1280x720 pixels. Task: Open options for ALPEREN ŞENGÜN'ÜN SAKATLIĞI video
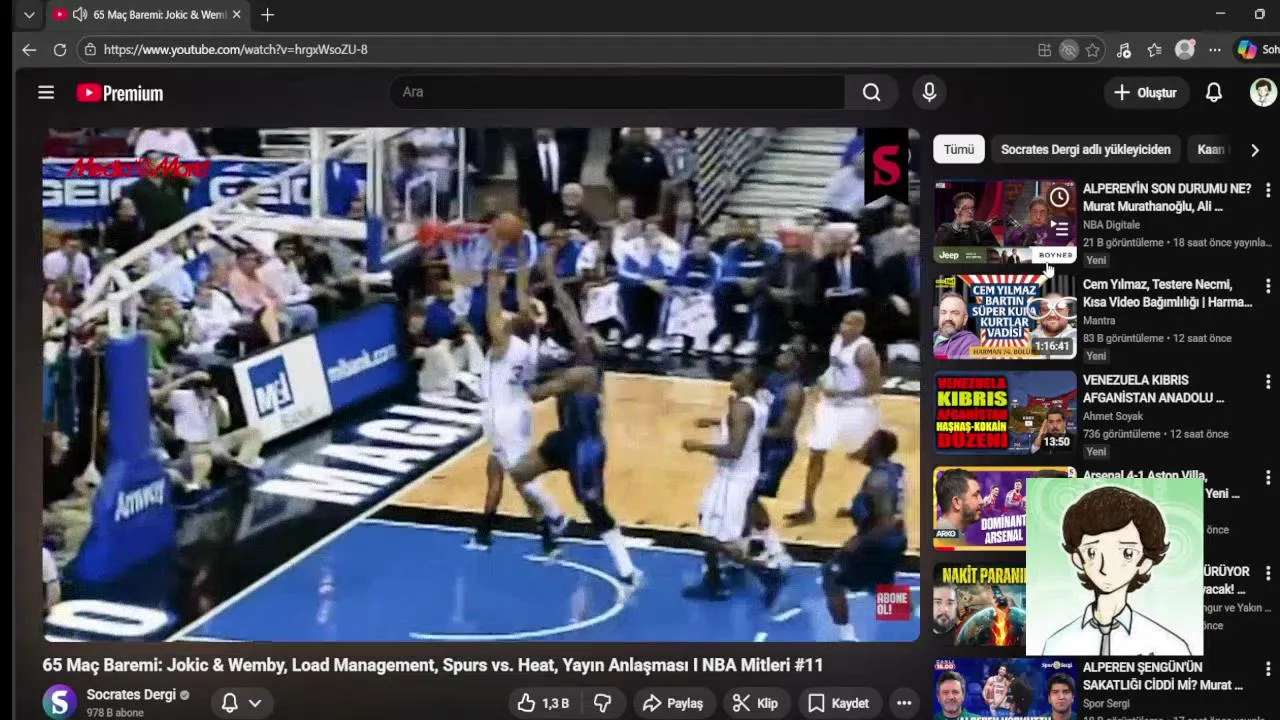pyautogui.click(x=1268, y=669)
